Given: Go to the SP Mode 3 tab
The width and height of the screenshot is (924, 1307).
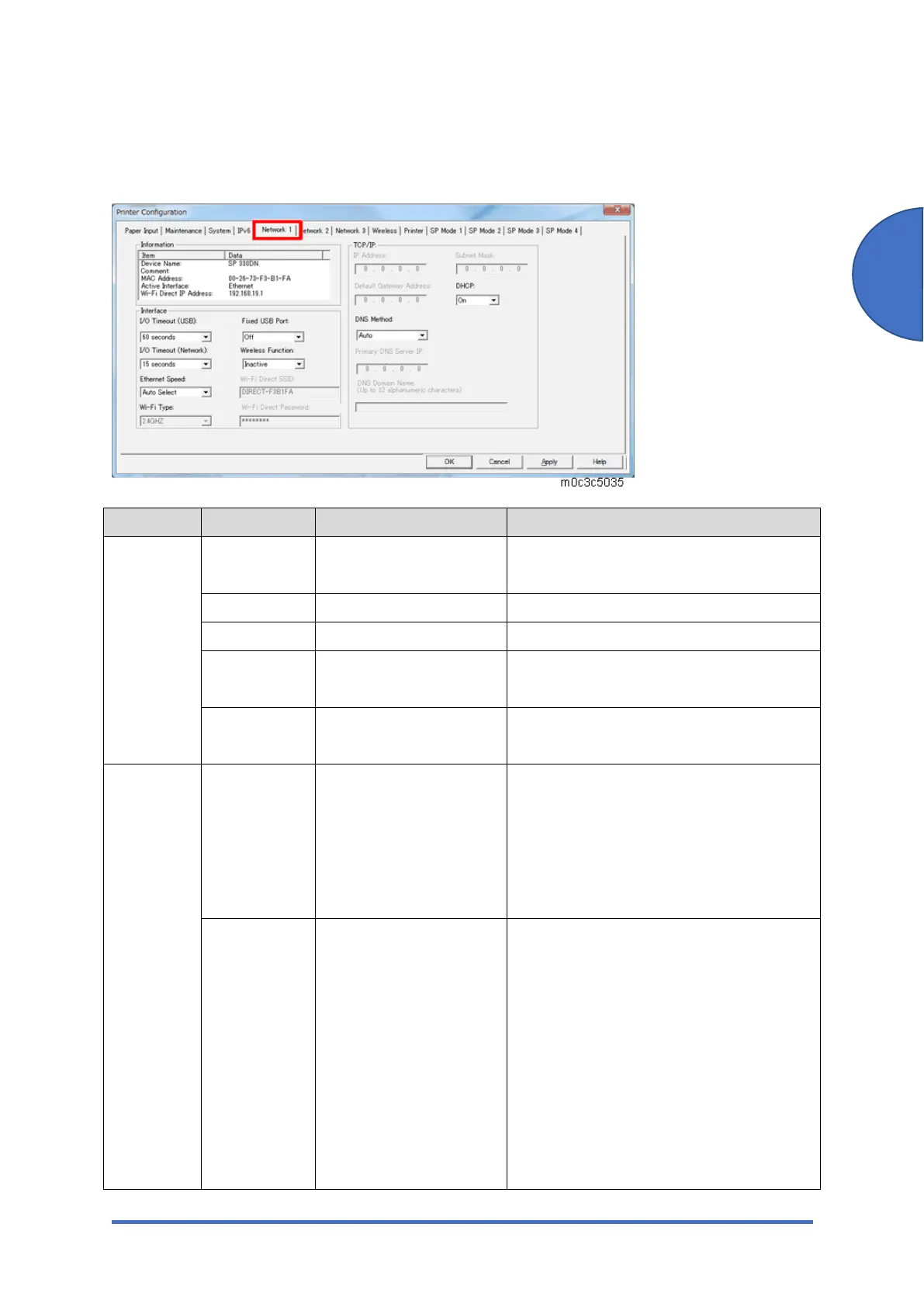Looking at the screenshot, I should point(523,231).
